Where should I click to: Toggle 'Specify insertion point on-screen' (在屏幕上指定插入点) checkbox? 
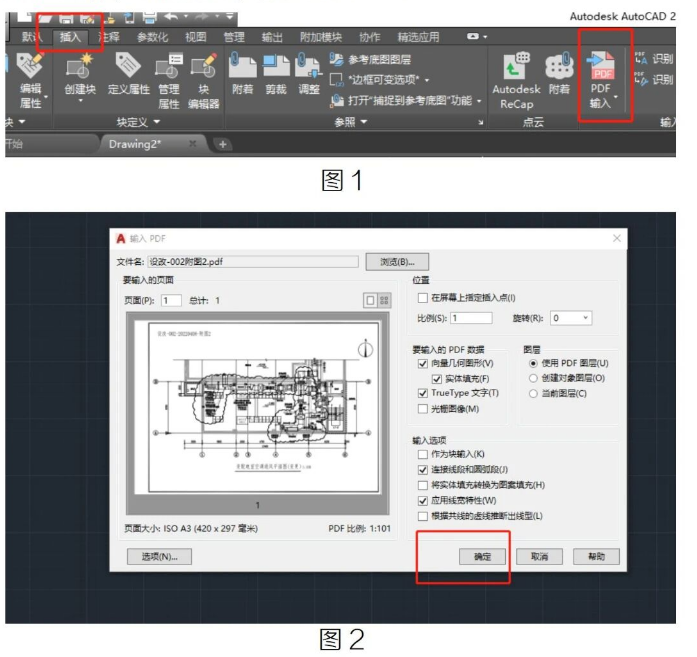tap(422, 298)
